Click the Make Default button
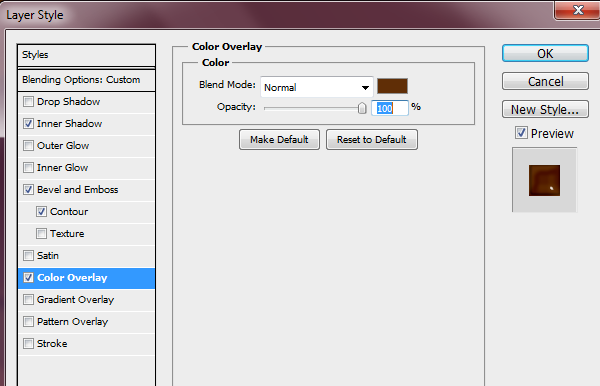 (279, 140)
